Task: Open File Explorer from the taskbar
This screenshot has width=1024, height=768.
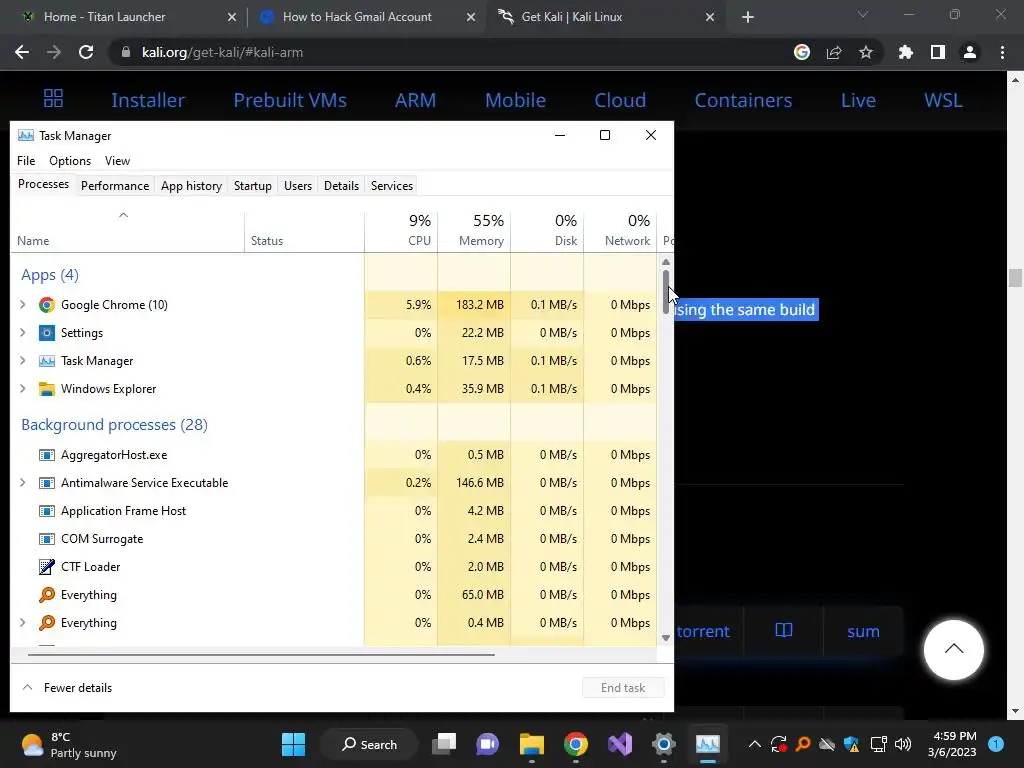Action: point(532,744)
